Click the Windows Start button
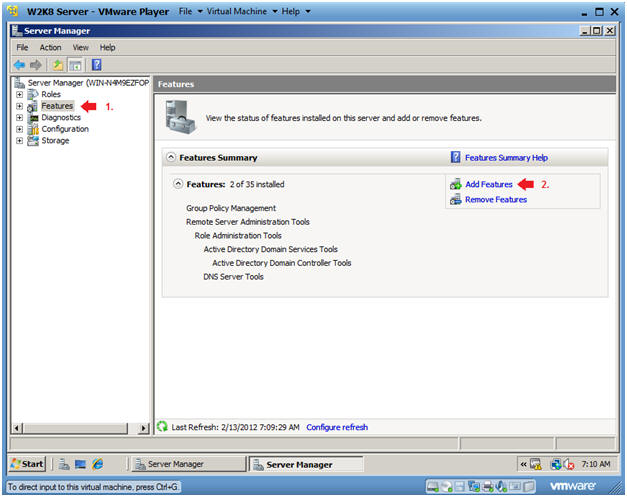The height and width of the screenshot is (497, 627). (27, 464)
